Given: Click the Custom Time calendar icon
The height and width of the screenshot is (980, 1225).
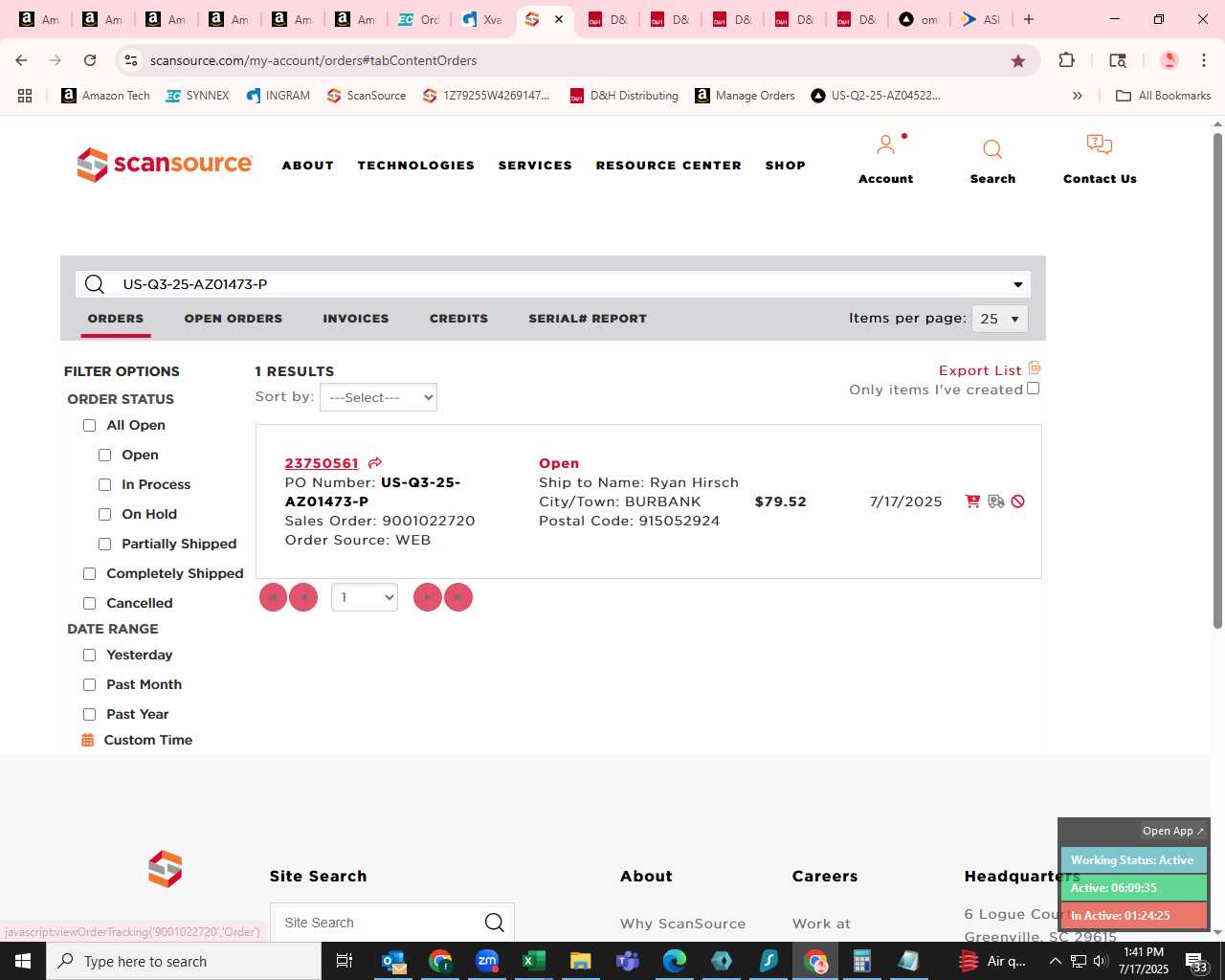Looking at the screenshot, I should pos(87,740).
